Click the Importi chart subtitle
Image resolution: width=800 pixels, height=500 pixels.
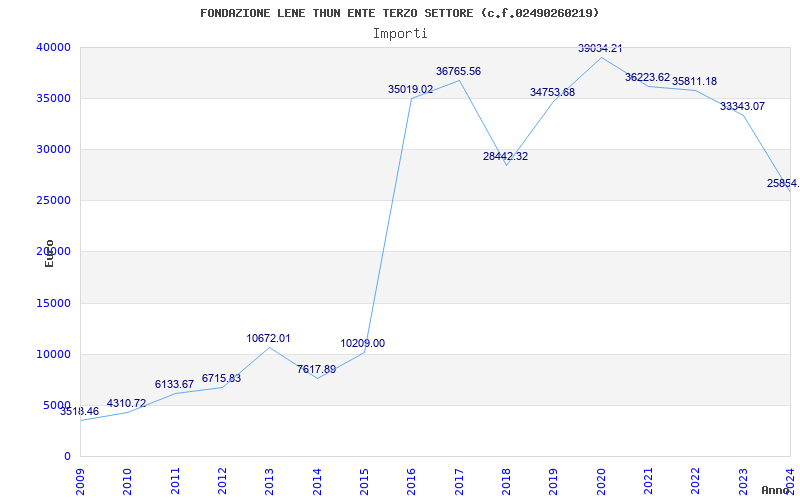coord(400,34)
